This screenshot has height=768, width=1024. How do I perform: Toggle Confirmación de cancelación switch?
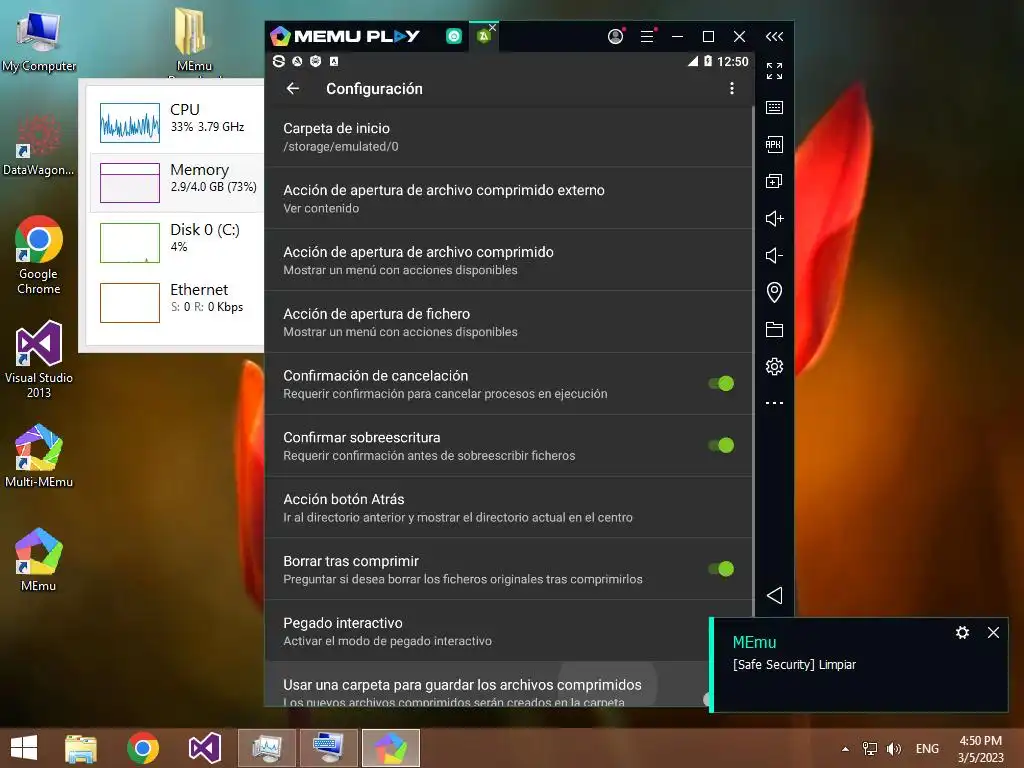(721, 383)
